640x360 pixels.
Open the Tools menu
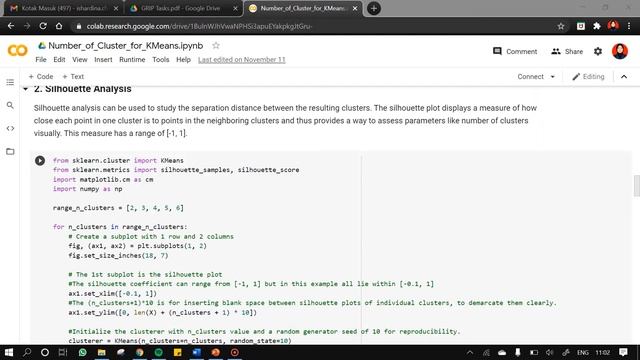160,60
